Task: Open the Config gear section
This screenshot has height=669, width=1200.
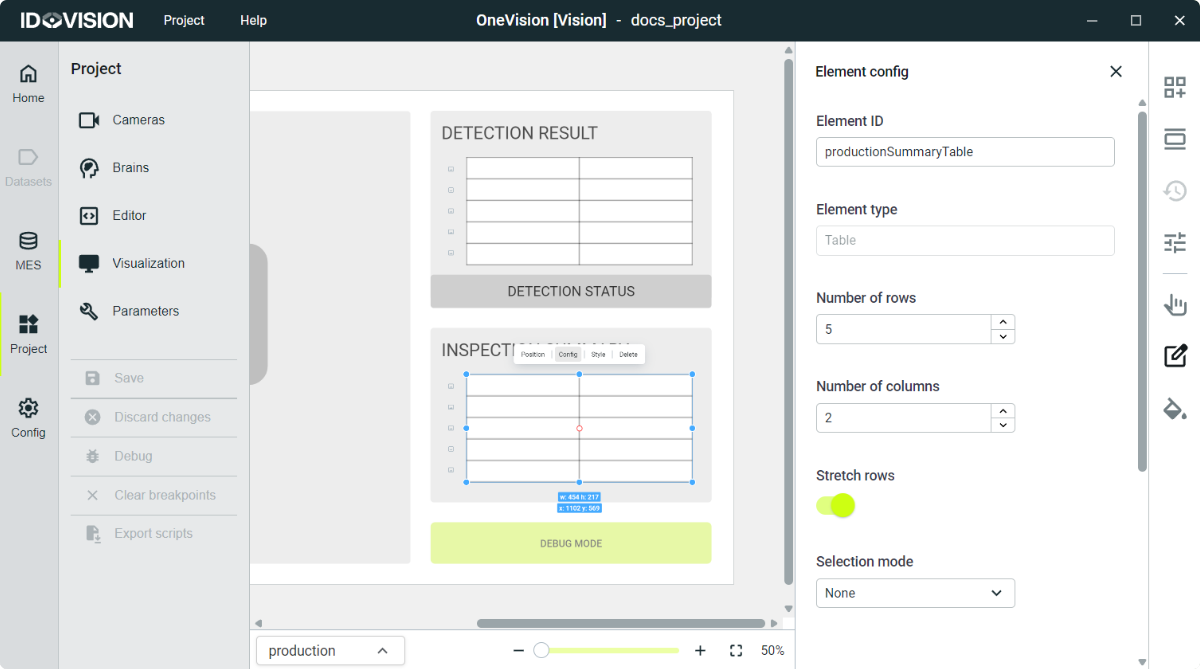Action: (x=28, y=418)
